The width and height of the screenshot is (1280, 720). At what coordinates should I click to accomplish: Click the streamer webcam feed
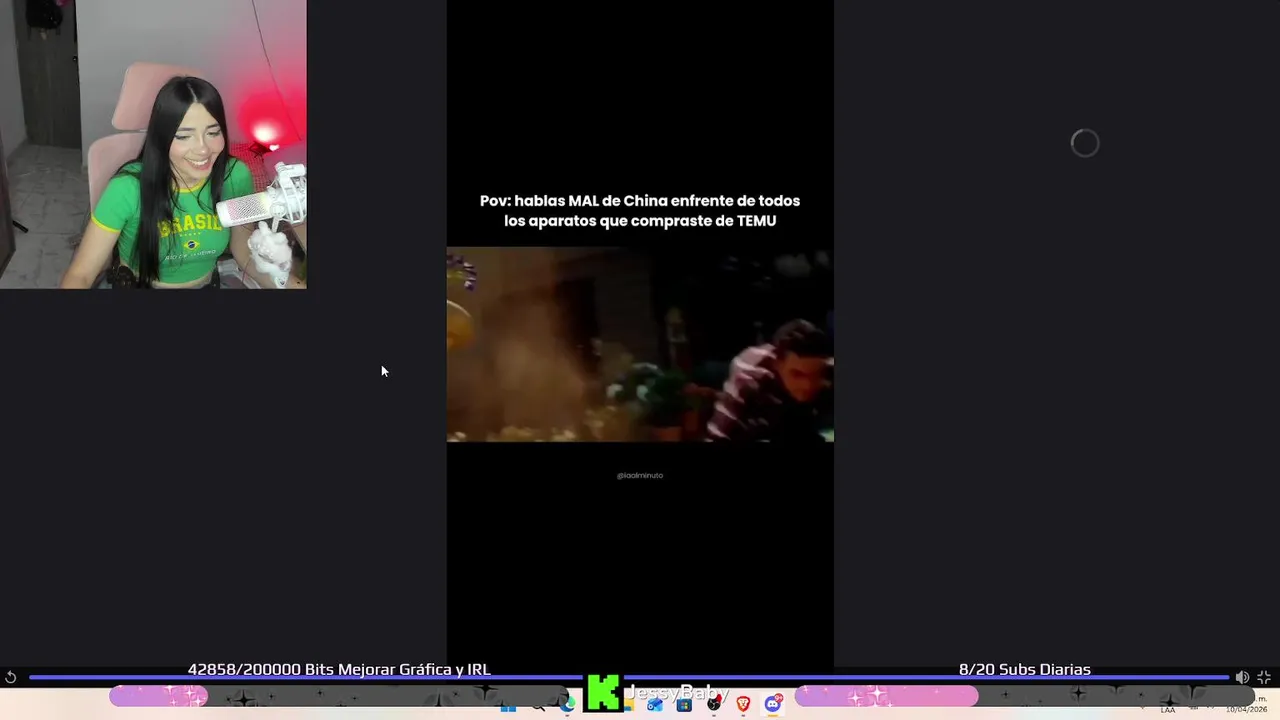pyautogui.click(x=153, y=144)
